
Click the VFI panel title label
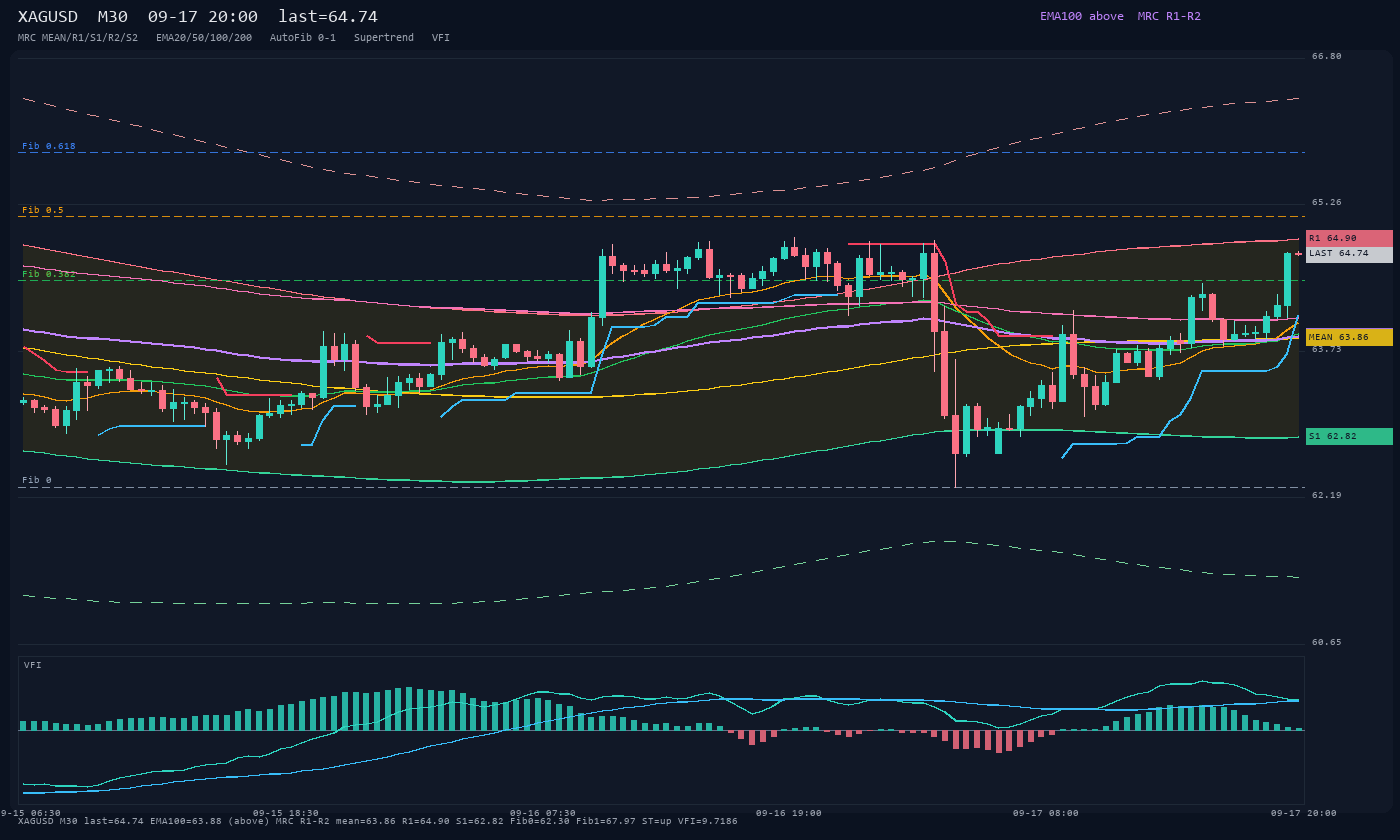(x=33, y=665)
